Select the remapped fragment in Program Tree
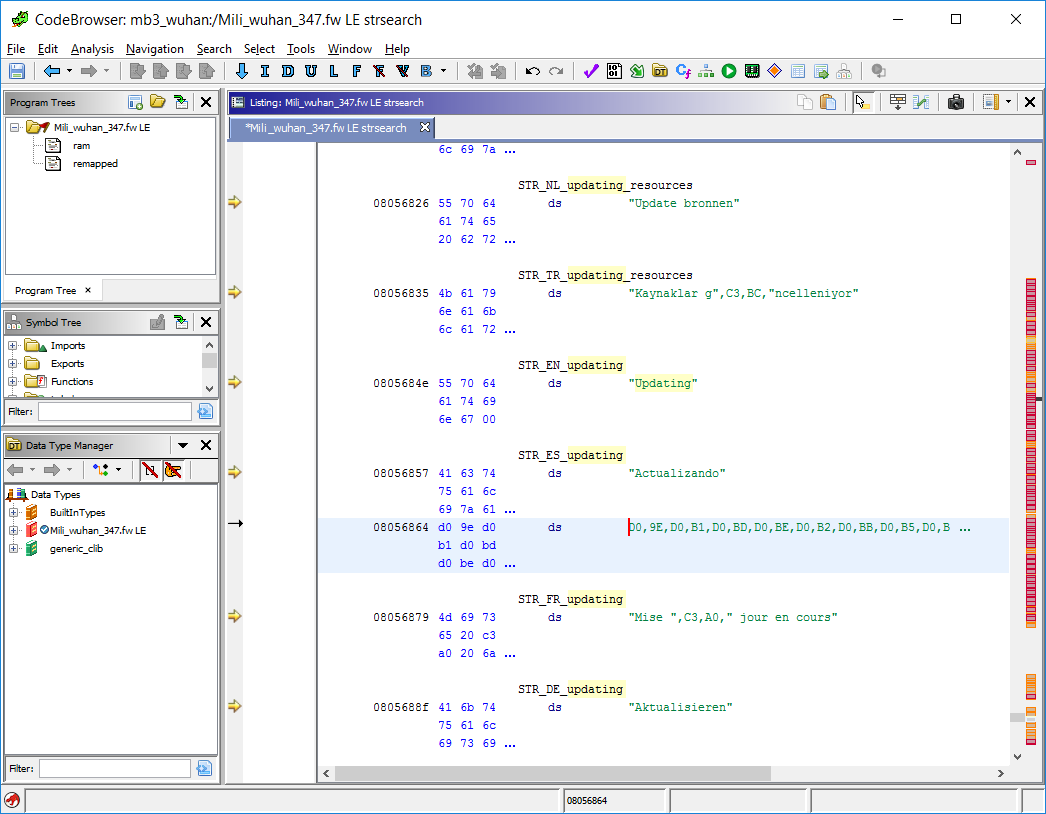Viewport: 1046px width, 814px height. coord(95,163)
